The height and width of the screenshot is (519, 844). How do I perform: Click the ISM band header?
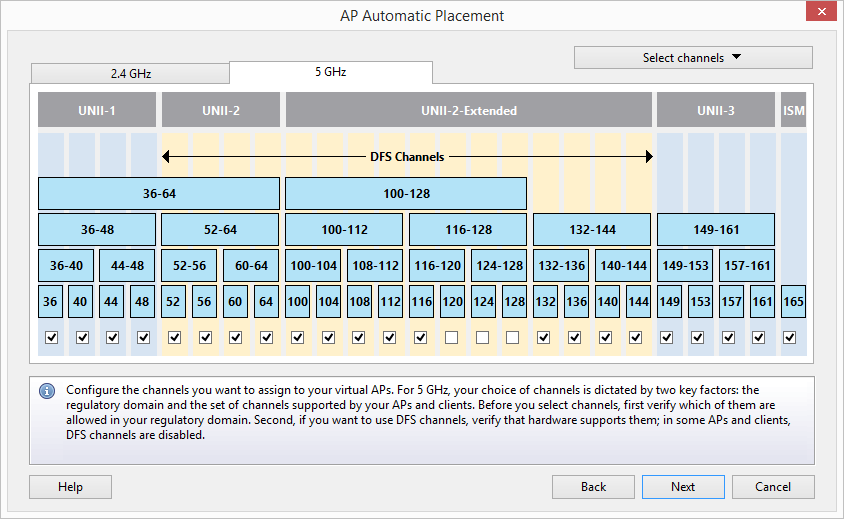(793, 110)
